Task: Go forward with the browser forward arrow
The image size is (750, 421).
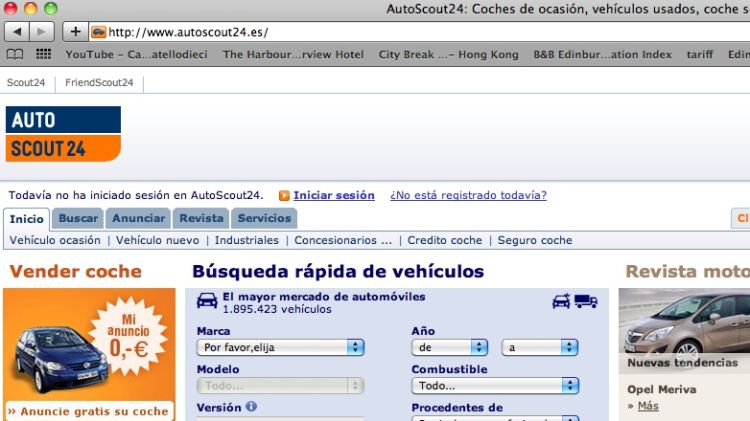Action: click(42, 32)
